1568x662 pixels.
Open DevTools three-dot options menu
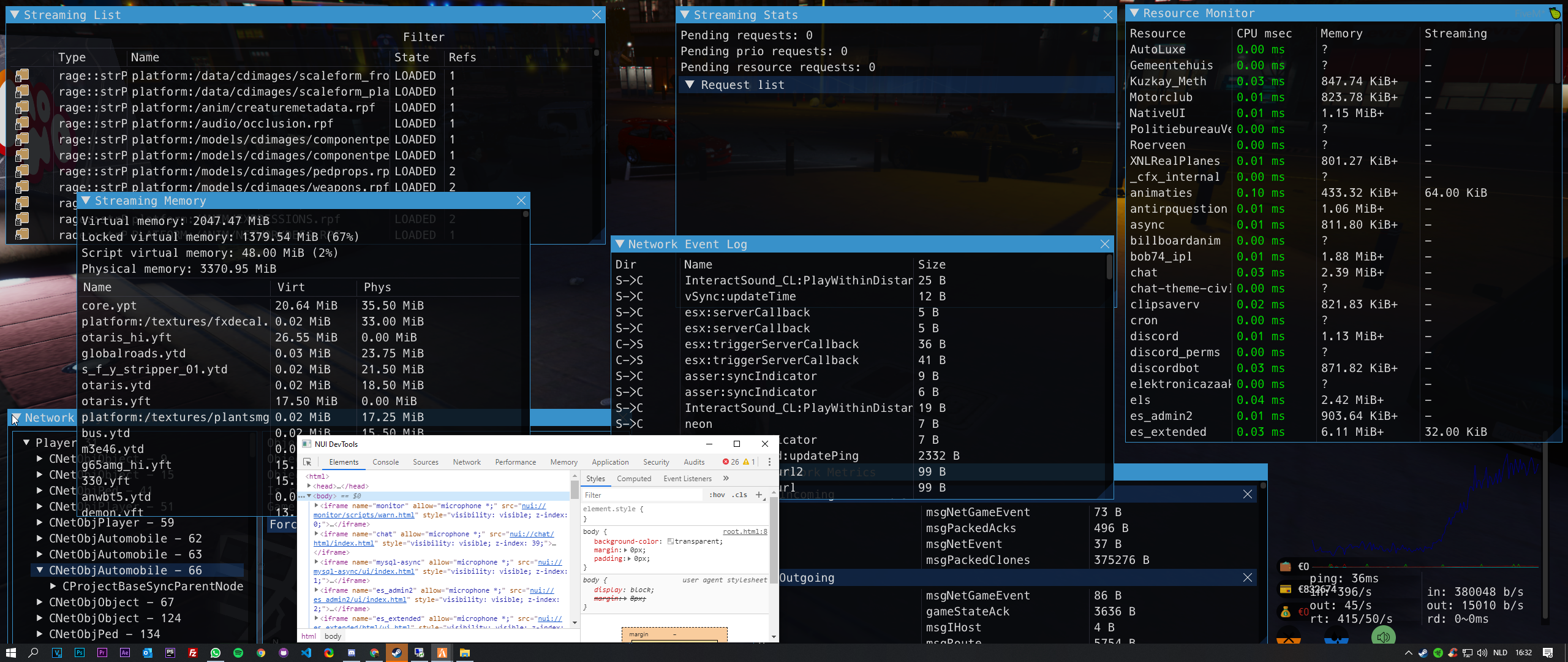[769, 462]
